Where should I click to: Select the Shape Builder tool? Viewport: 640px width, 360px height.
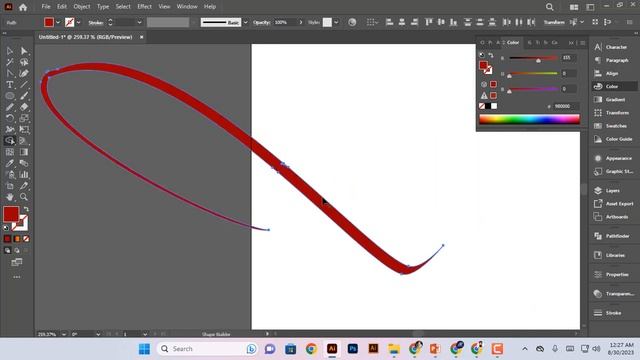point(10,141)
